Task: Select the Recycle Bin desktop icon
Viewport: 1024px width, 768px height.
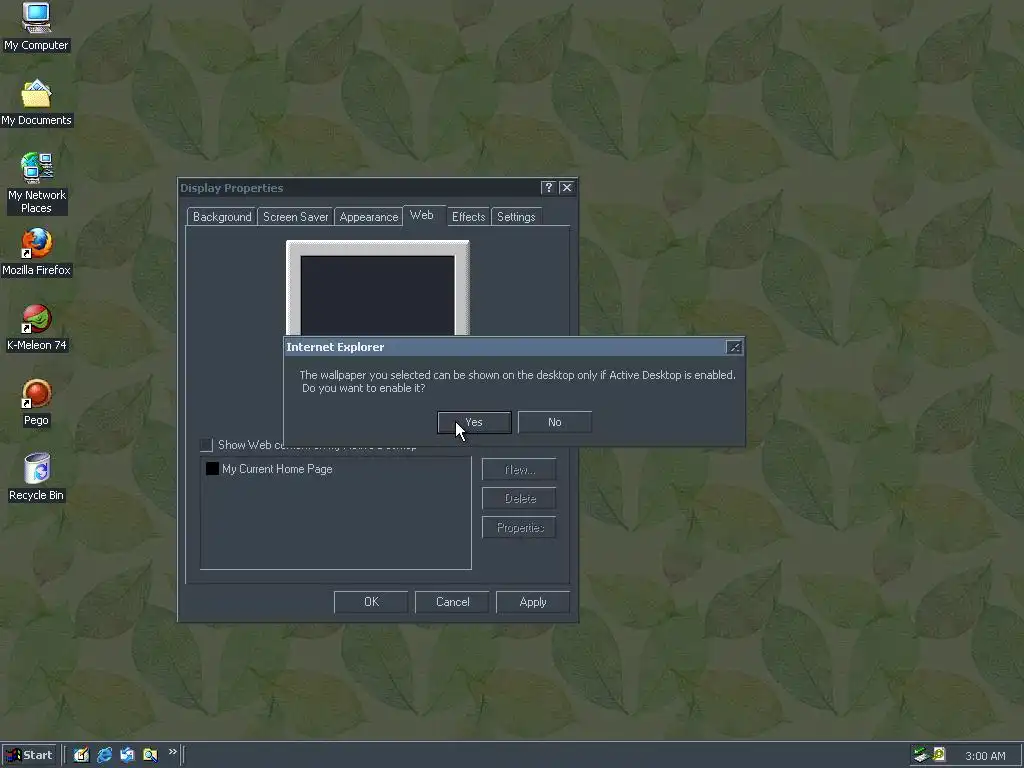Action: click(36, 477)
